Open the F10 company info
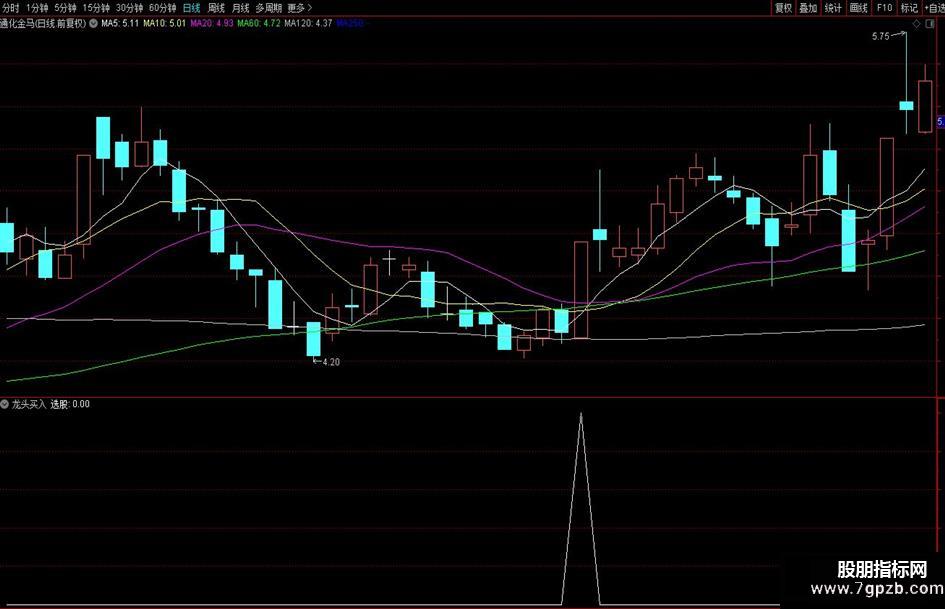The image size is (945, 609). click(x=884, y=8)
